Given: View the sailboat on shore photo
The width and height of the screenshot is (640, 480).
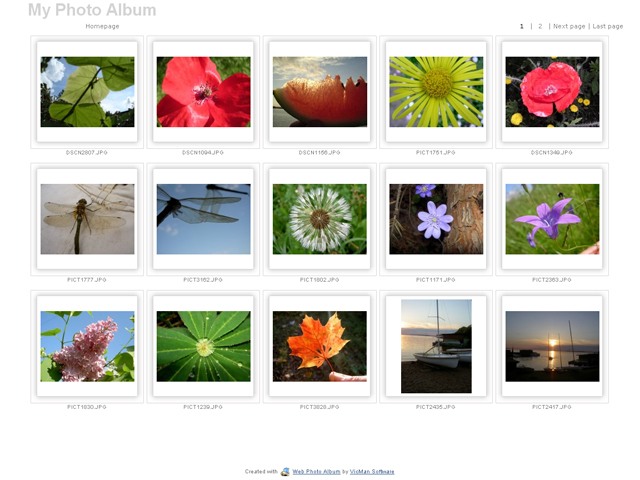Looking at the screenshot, I should [436, 346].
